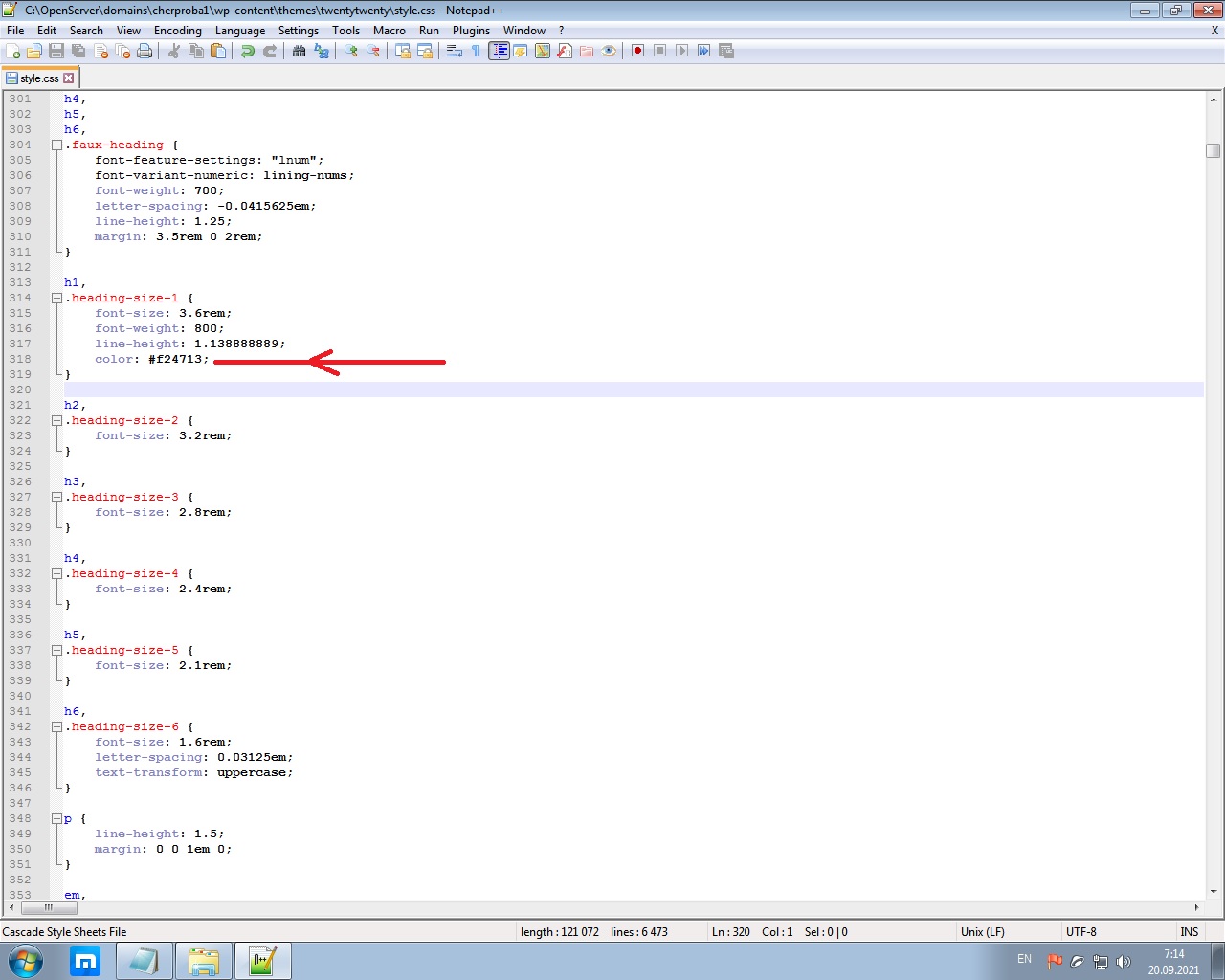Viewport: 1225px width, 980px height.
Task: Undo last change with green arrow
Action: (x=248, y=51)
